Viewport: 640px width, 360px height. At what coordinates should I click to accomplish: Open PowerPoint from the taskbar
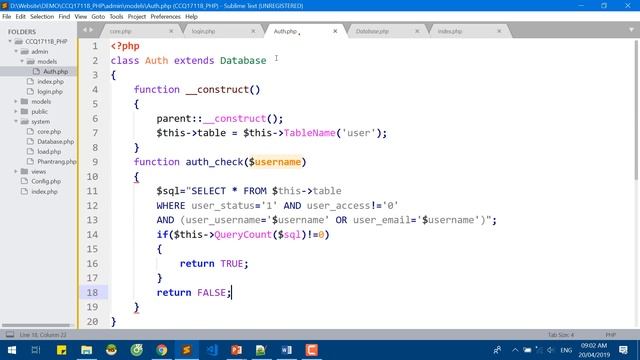pos(237,350)
